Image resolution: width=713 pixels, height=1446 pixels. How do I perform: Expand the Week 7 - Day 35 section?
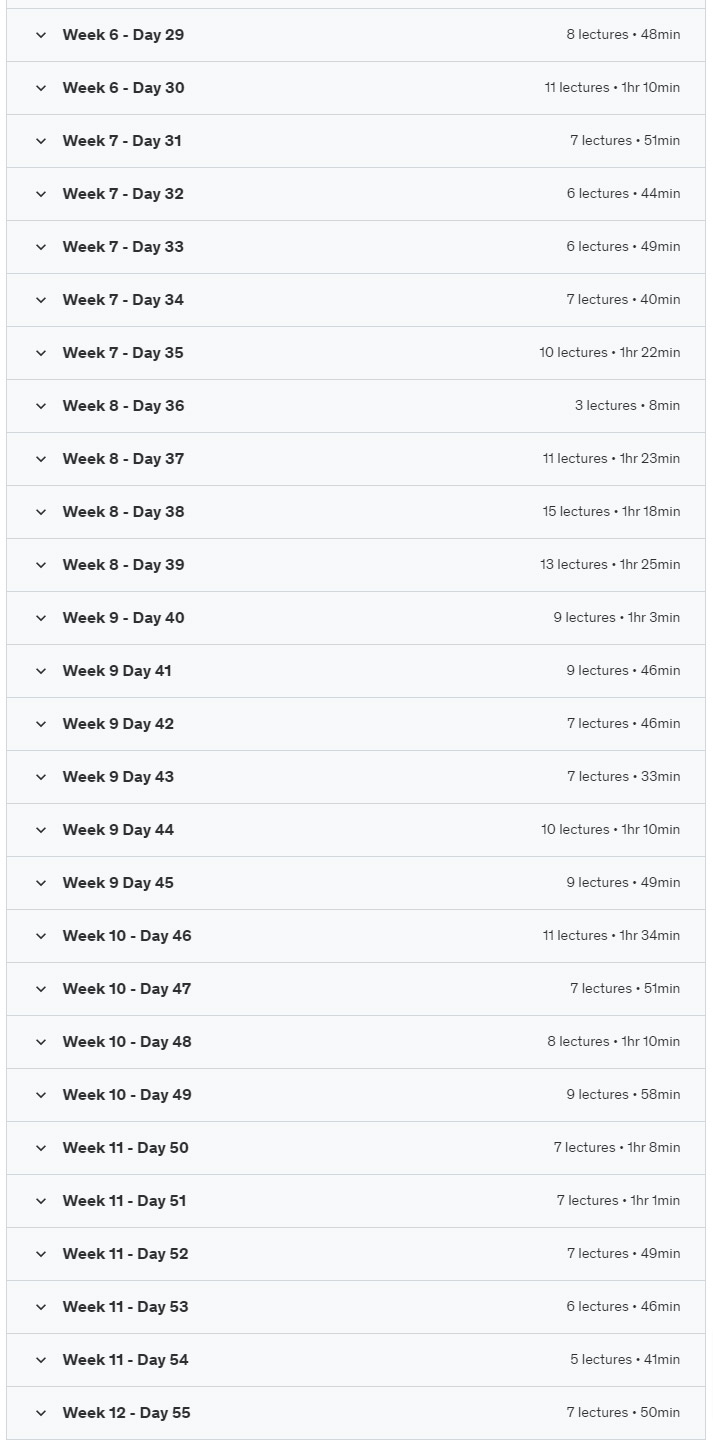coord(356,353)
